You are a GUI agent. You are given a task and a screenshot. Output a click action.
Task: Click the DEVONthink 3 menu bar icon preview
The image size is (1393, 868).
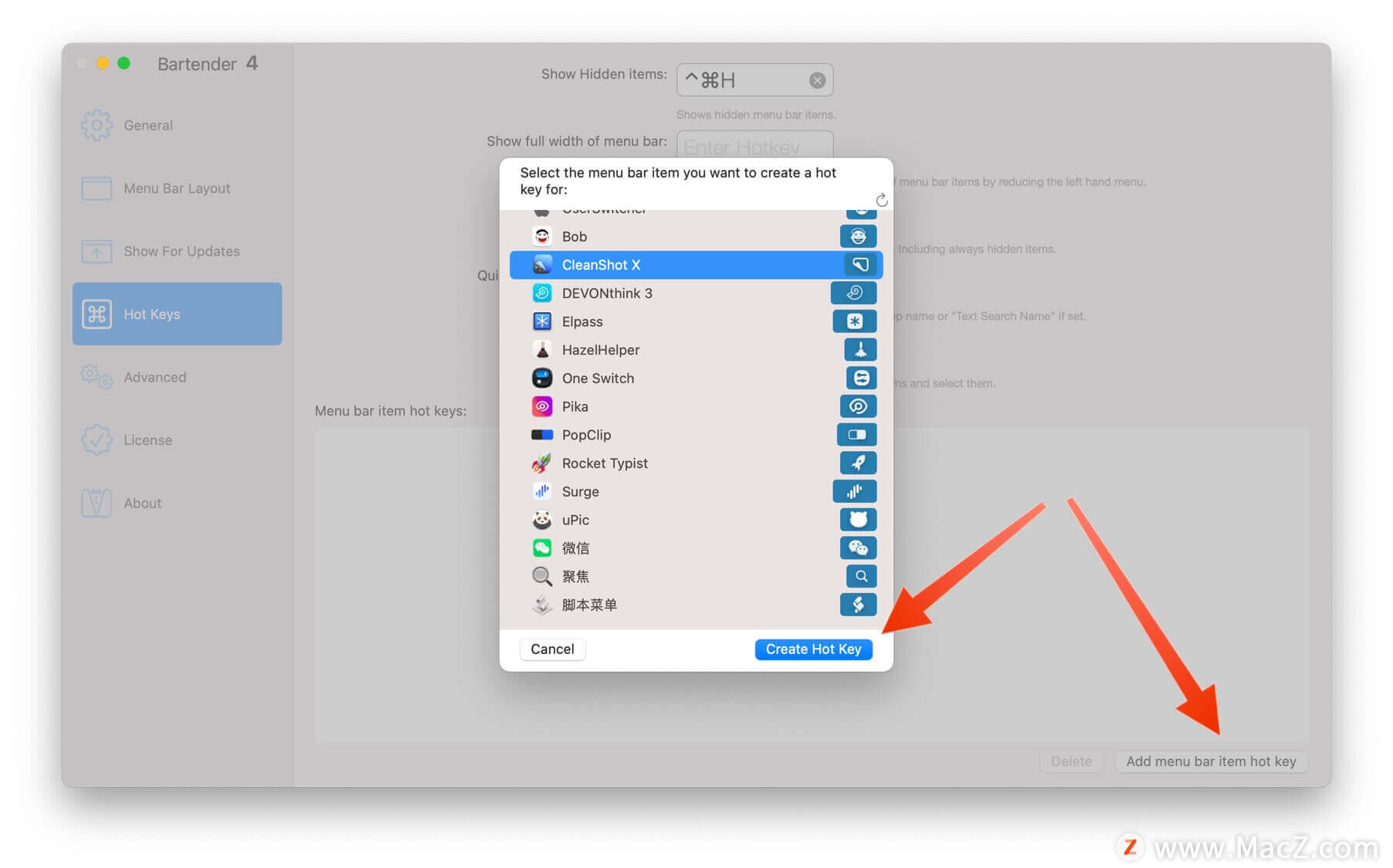click(x=853, y=293)
